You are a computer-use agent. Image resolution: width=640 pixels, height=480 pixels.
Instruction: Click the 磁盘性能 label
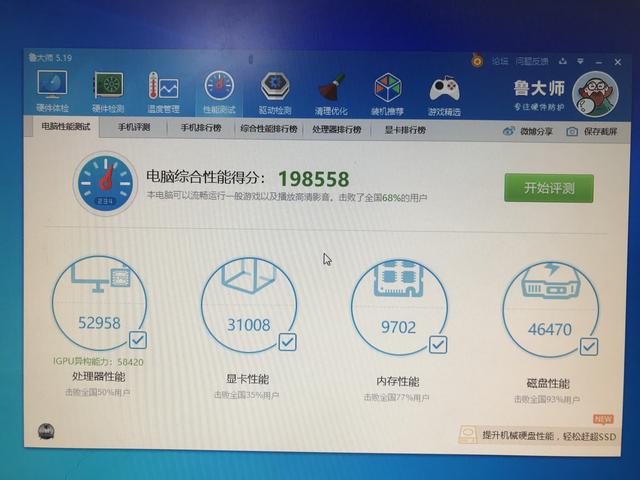pos(548,383)
